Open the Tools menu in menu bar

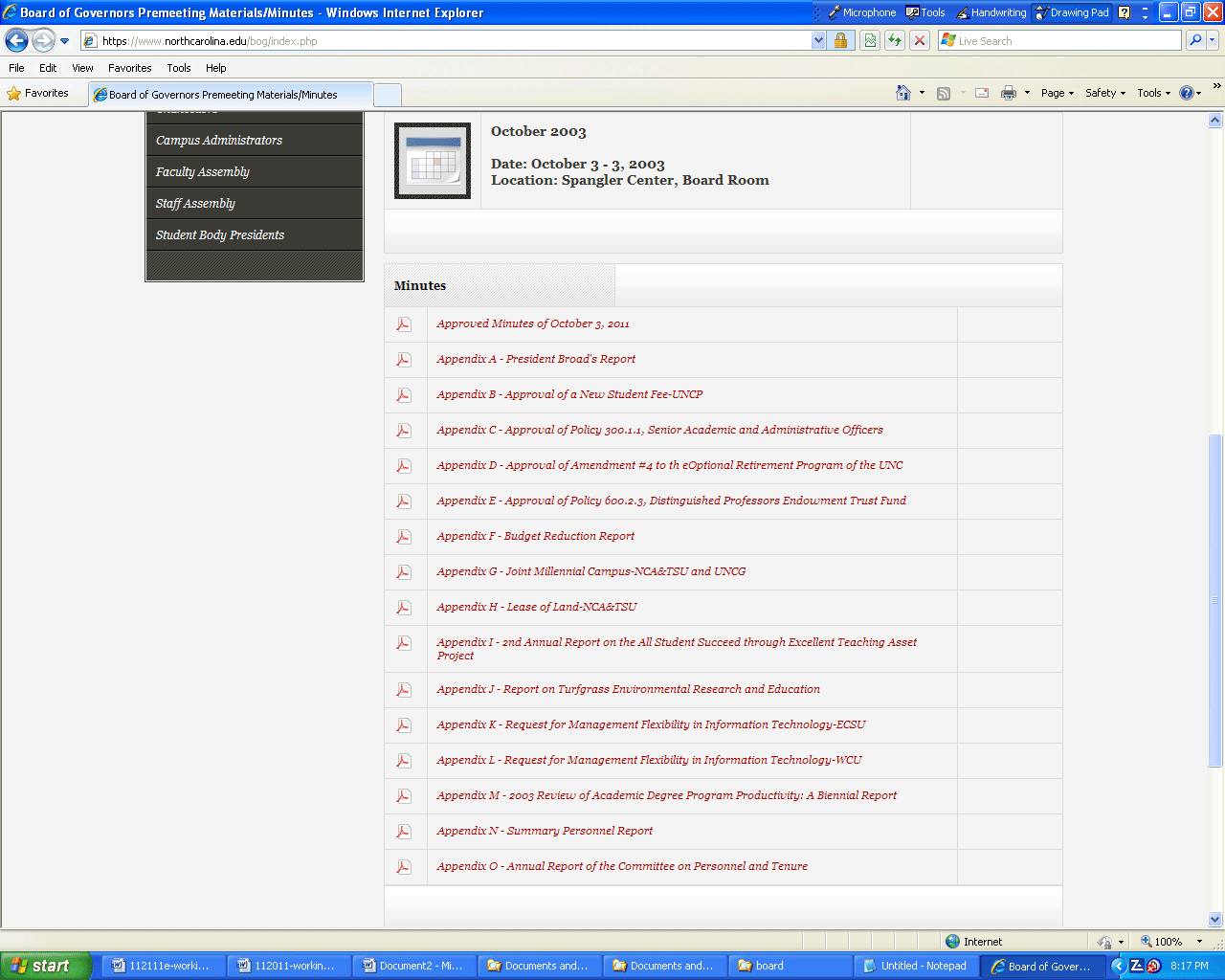[179, 68]
